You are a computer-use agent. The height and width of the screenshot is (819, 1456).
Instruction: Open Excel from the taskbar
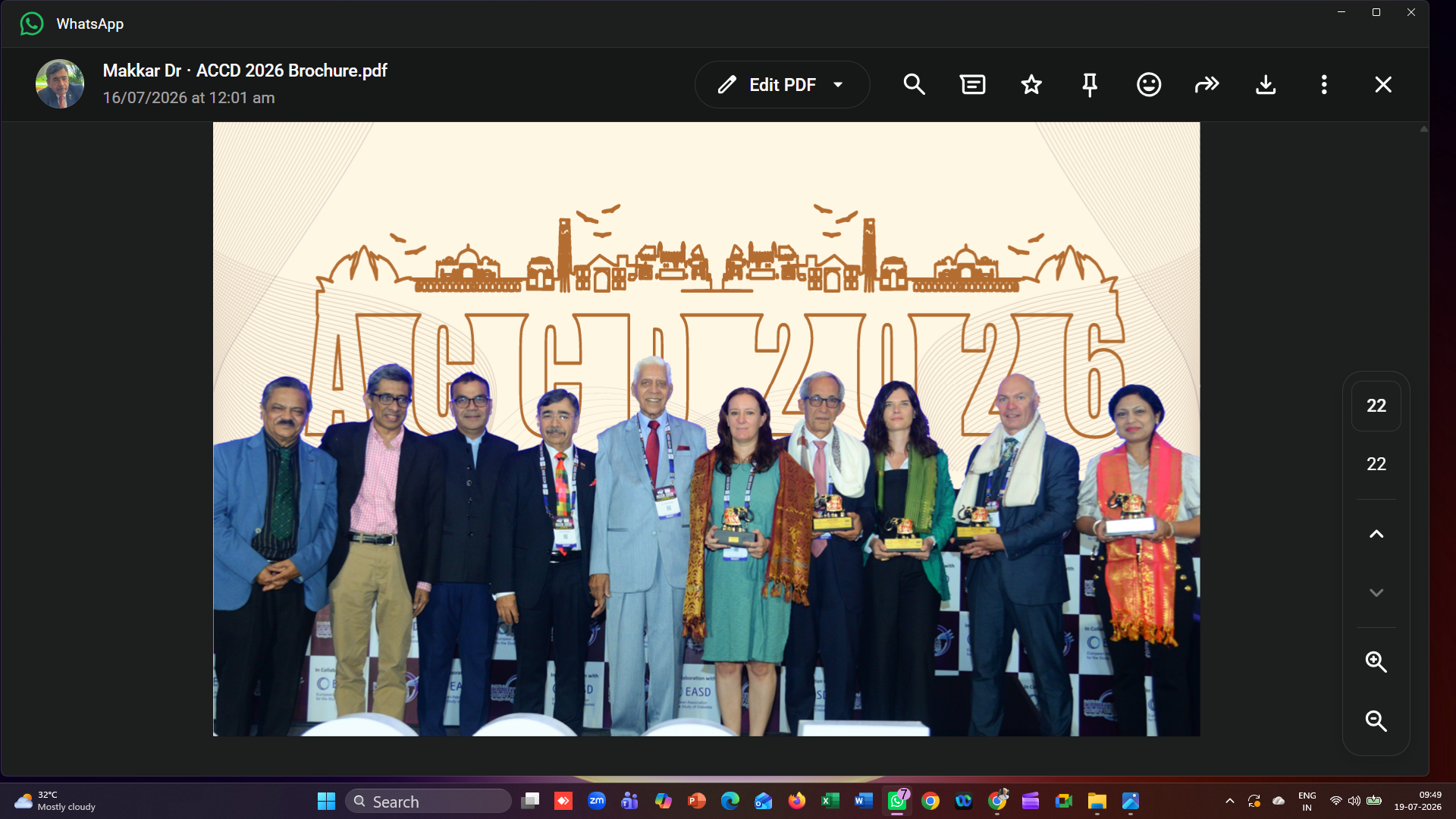point(830,801)
